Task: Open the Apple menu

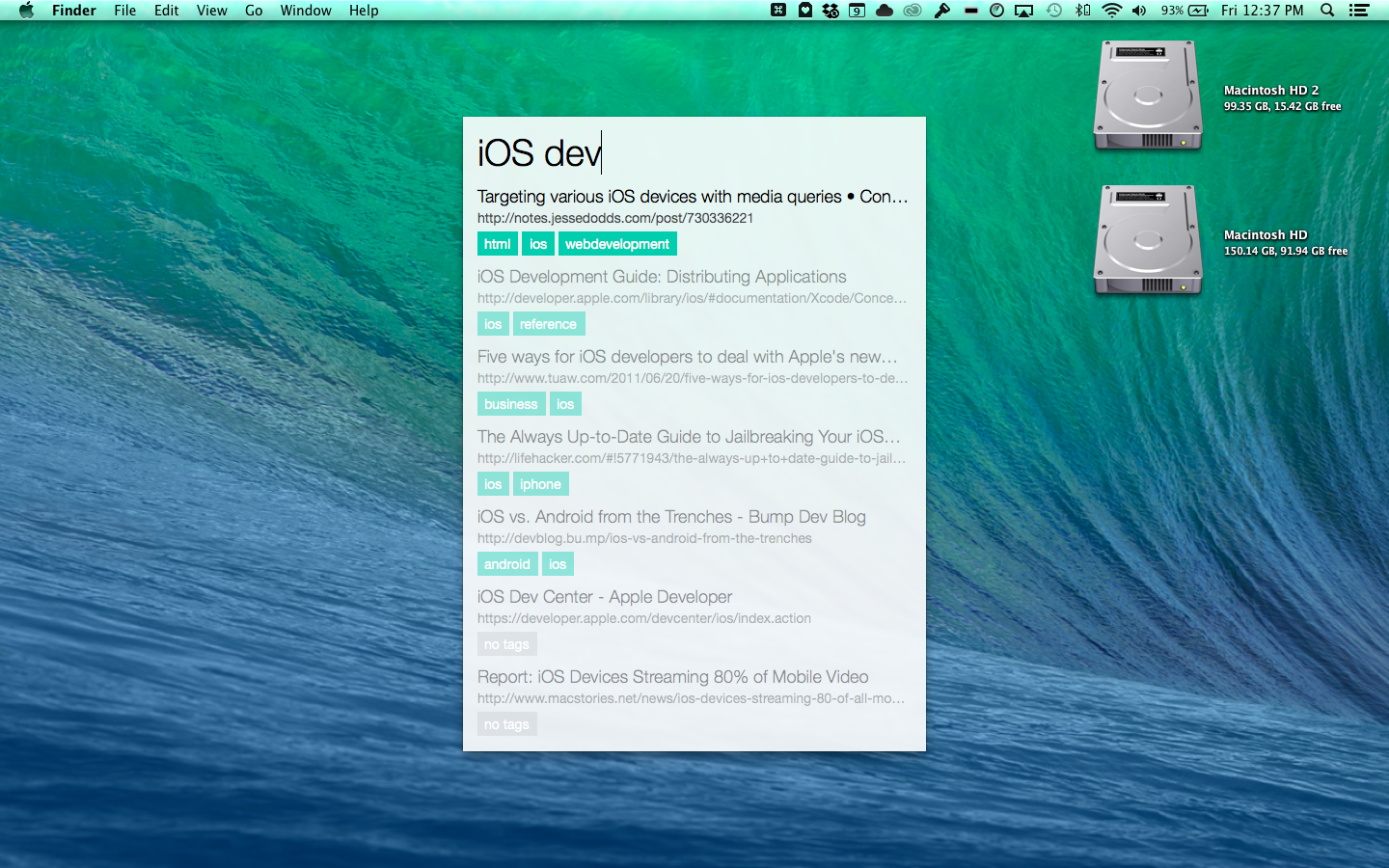Action: point(26,11)
